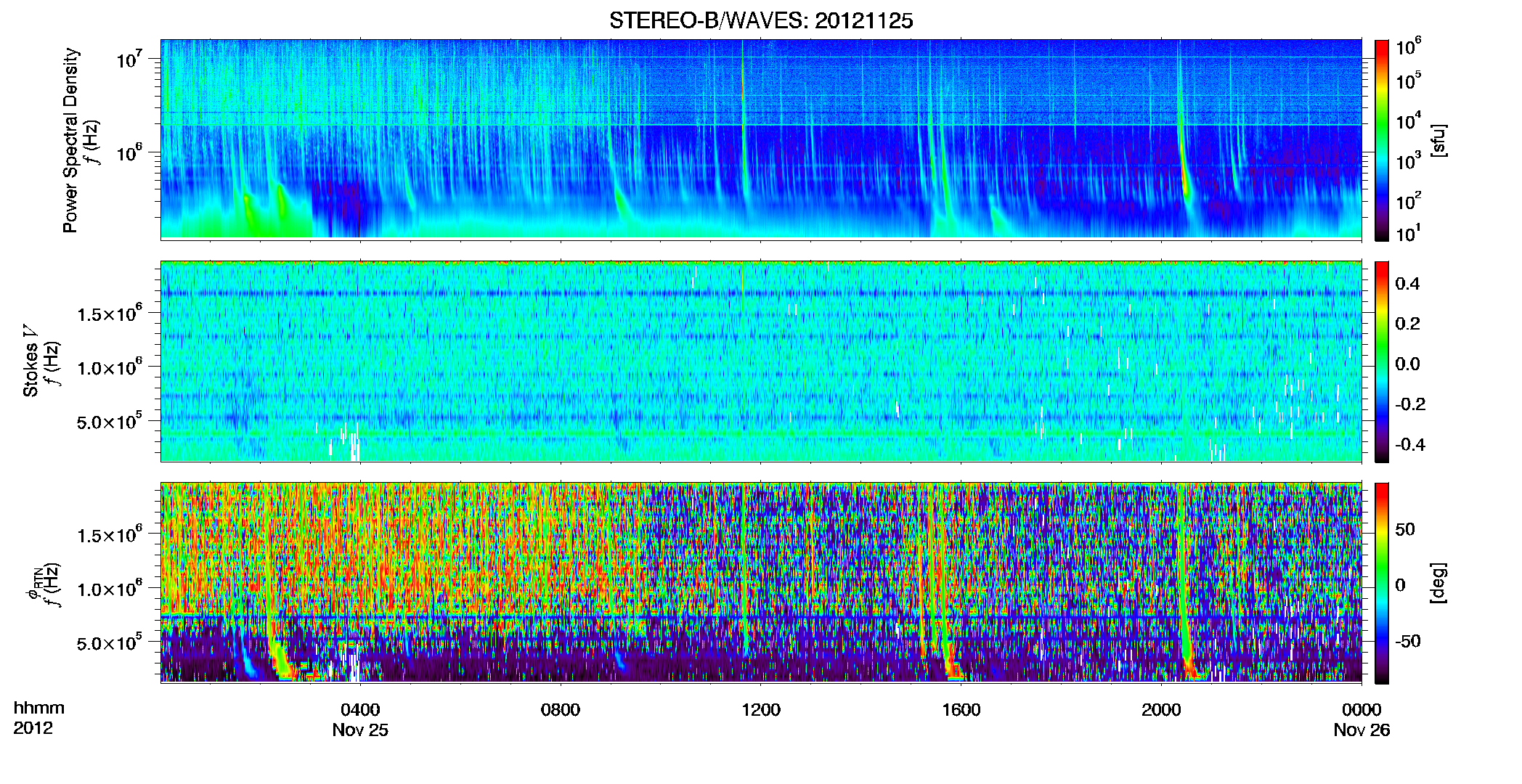
Task: Click the Stokes V color bar
Action: 1382,362
